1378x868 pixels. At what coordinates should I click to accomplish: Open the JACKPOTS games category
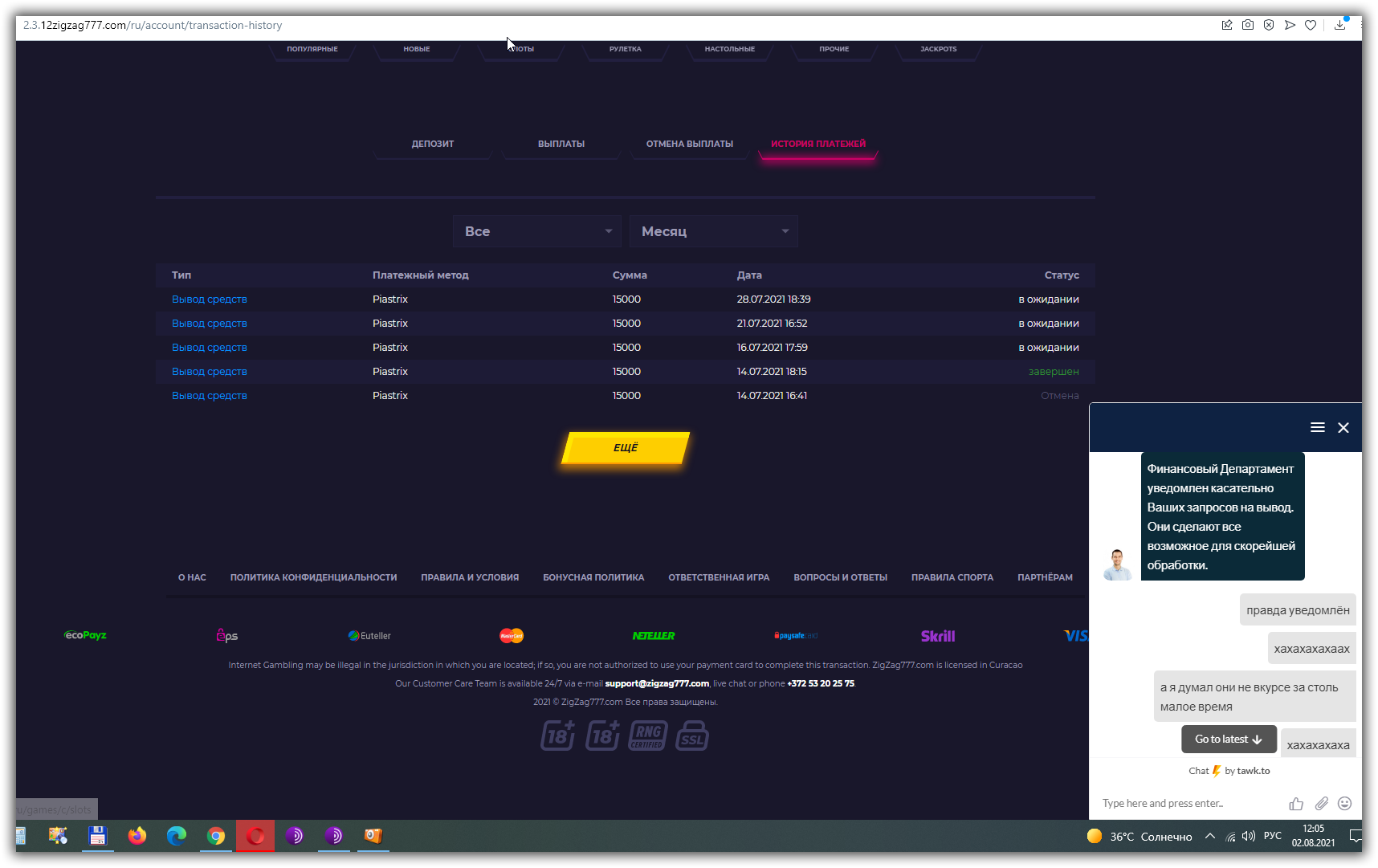coord(939,49)
